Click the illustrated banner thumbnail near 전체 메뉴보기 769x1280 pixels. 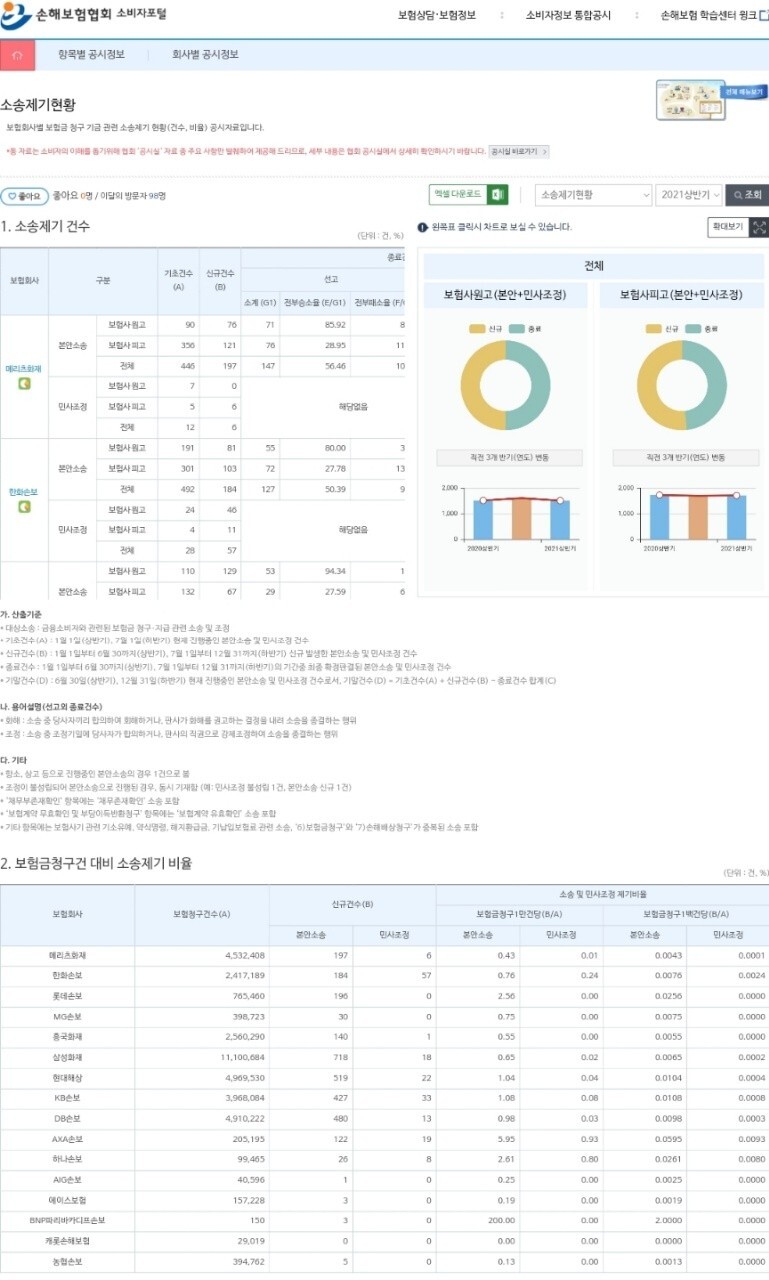pyautogui.click(x=690, y=101)
